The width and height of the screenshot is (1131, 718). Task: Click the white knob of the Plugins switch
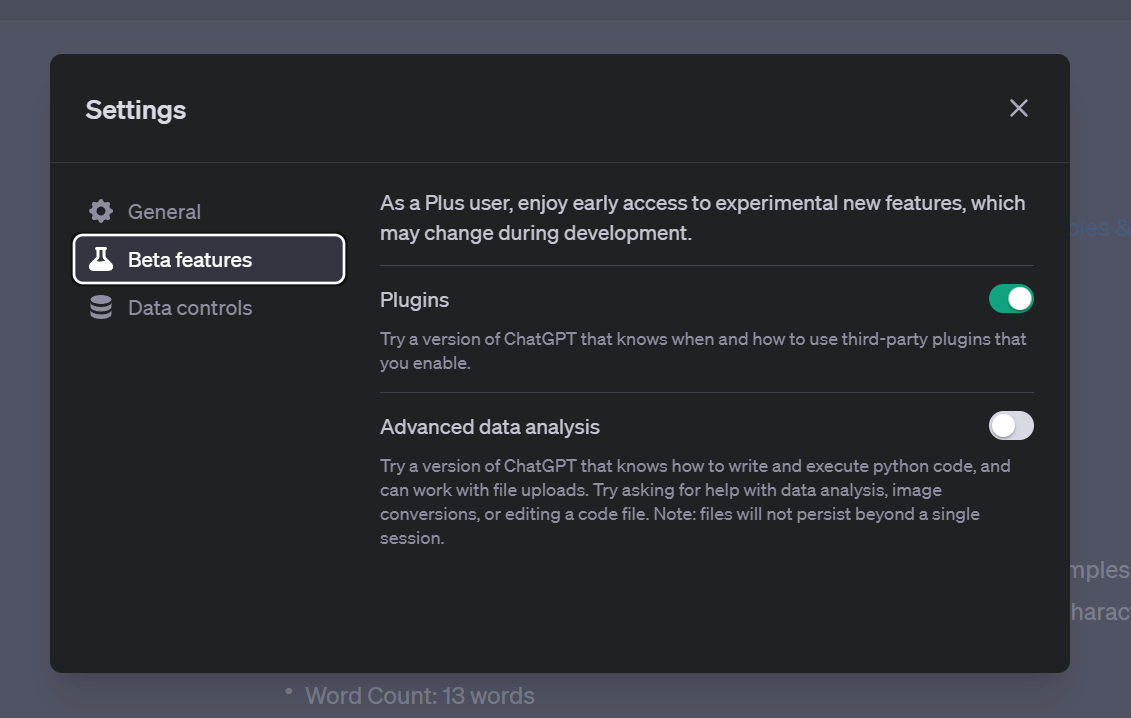[x=1019, y=299]
